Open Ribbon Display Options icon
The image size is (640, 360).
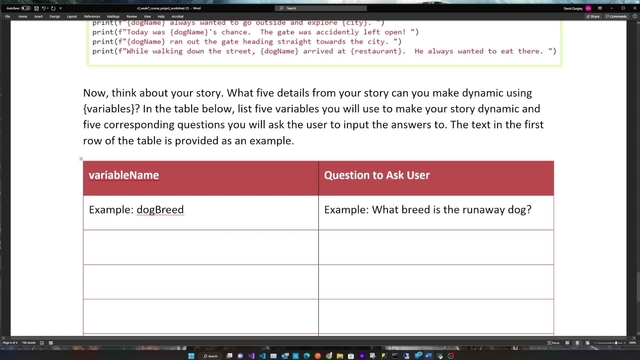600,8
